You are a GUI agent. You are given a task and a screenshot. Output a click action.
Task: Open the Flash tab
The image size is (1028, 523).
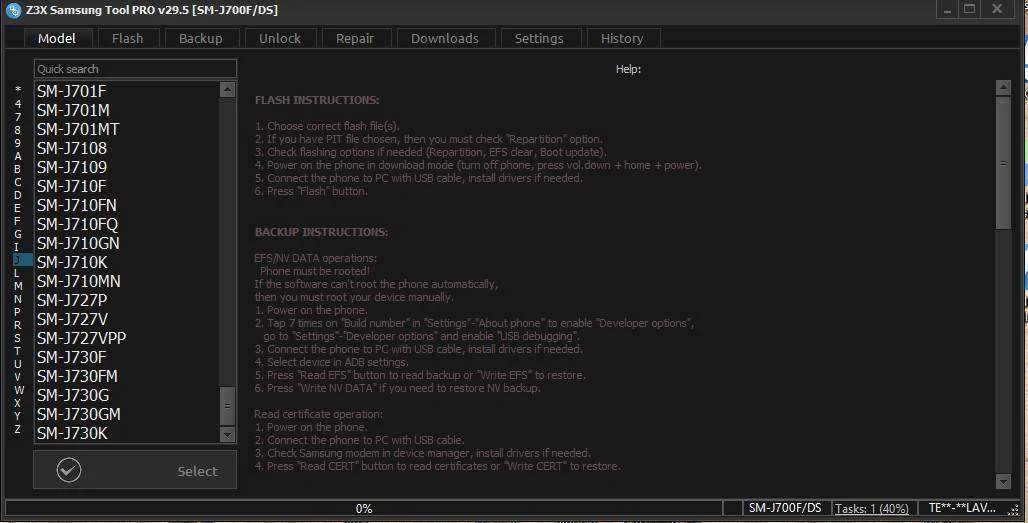128,39
